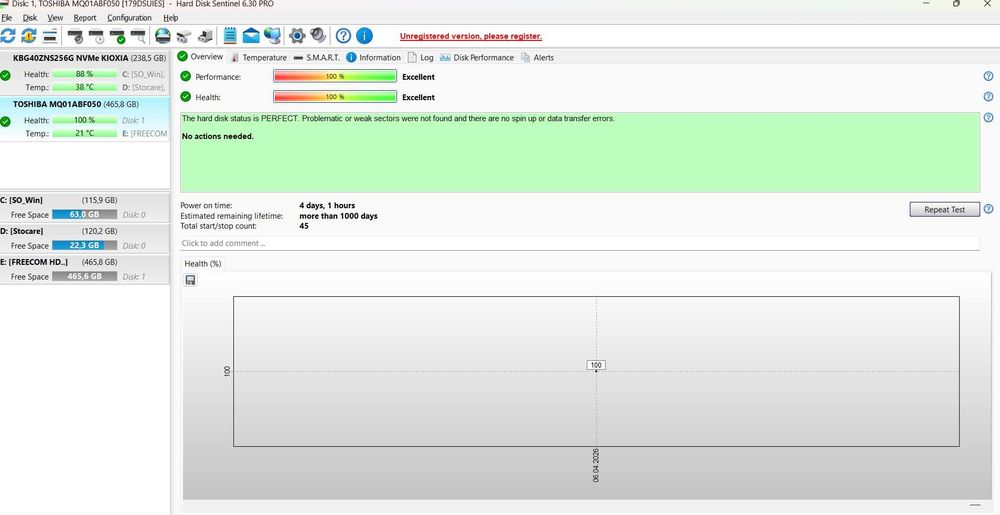This screenshot has width=1000, height=515.
Task: Switch to the Temperature tab
Action: tap(258, 57)
